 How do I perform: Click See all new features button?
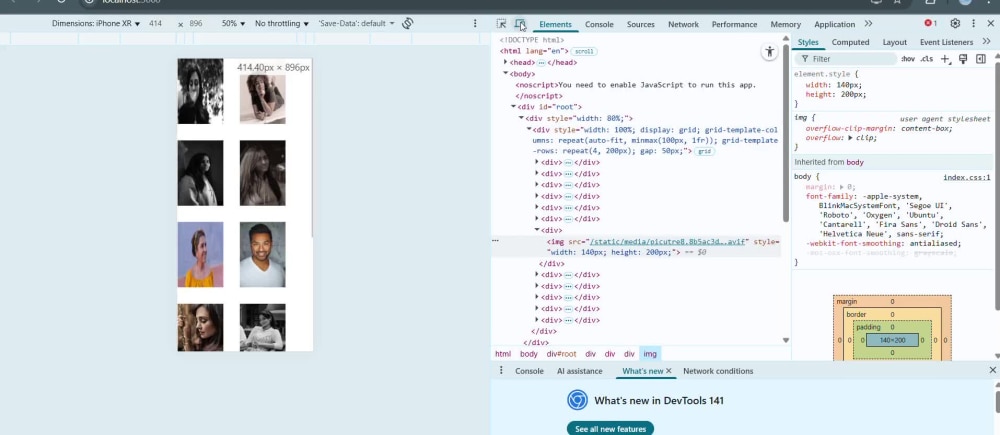(x=610, y=429)
